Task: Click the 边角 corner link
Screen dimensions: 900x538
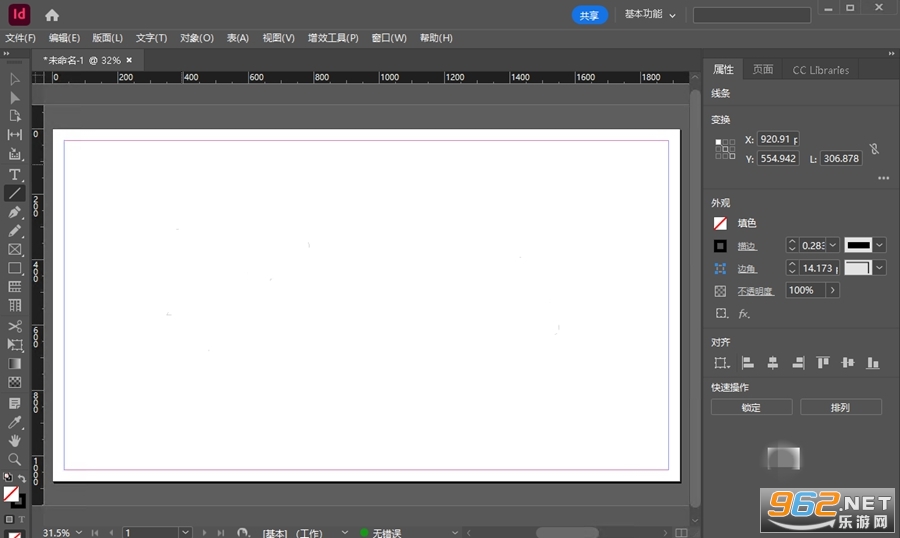Action: [x=747, y=268]
